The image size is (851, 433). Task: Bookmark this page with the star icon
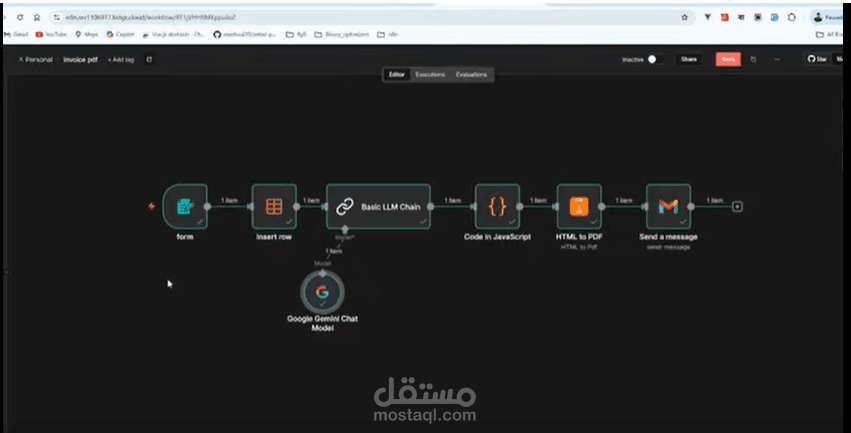[684, 17]
